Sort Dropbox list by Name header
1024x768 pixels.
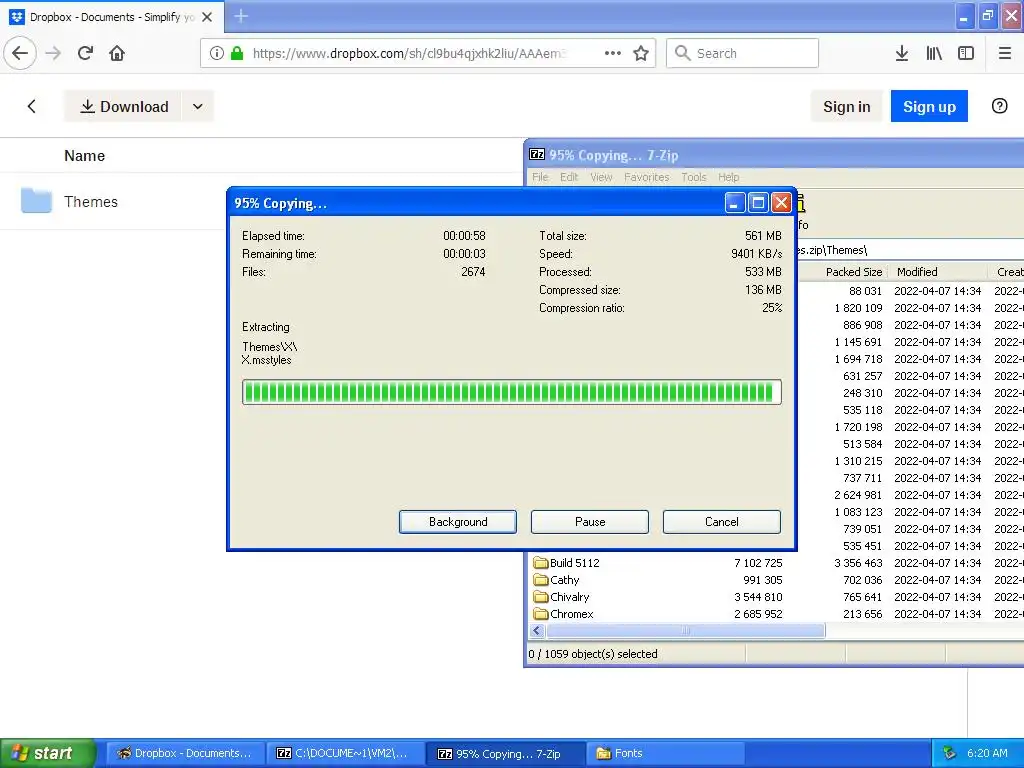(x=84, y=155)
